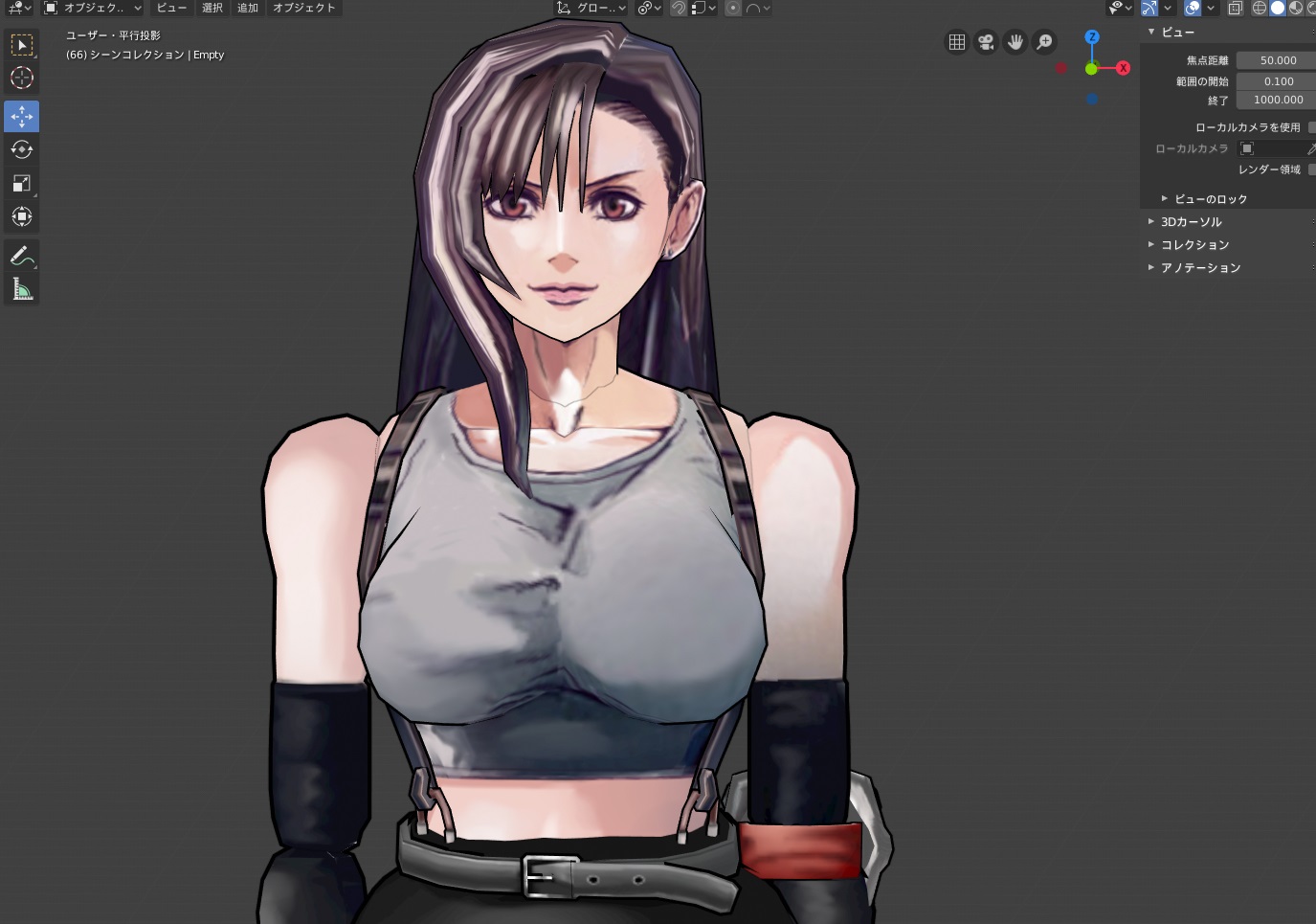Toggle X-ray mode
Viewport: 1316px width, 924px height.
click(x=1236, y=8)
